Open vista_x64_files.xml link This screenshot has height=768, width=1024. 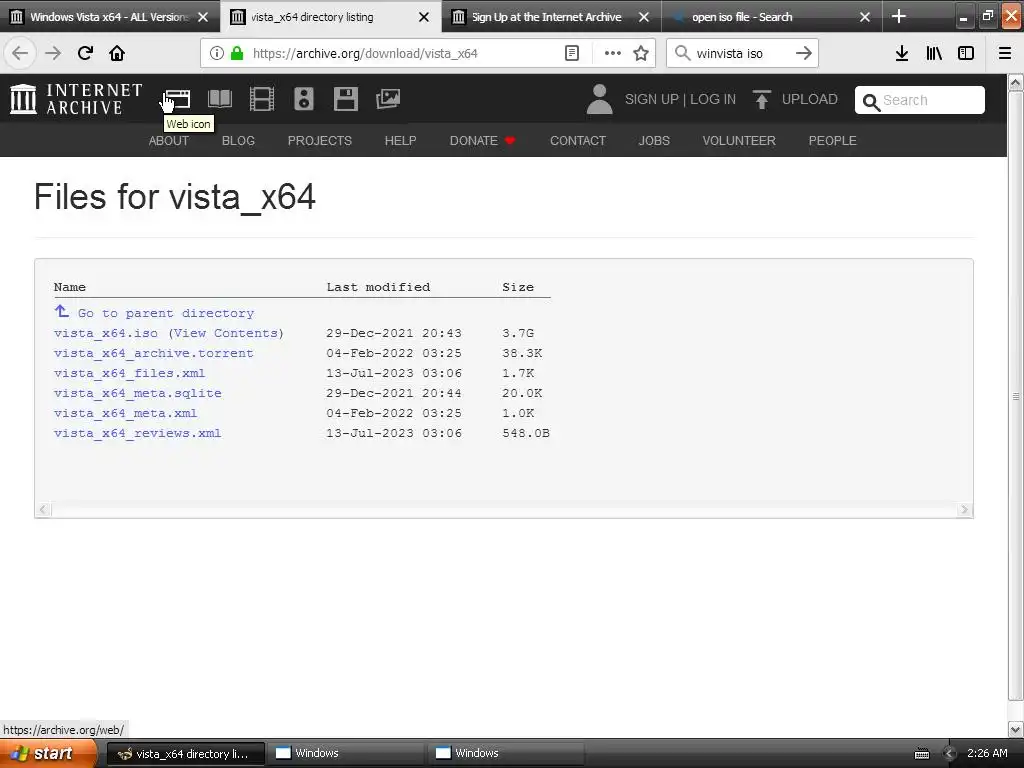(129, 374)
